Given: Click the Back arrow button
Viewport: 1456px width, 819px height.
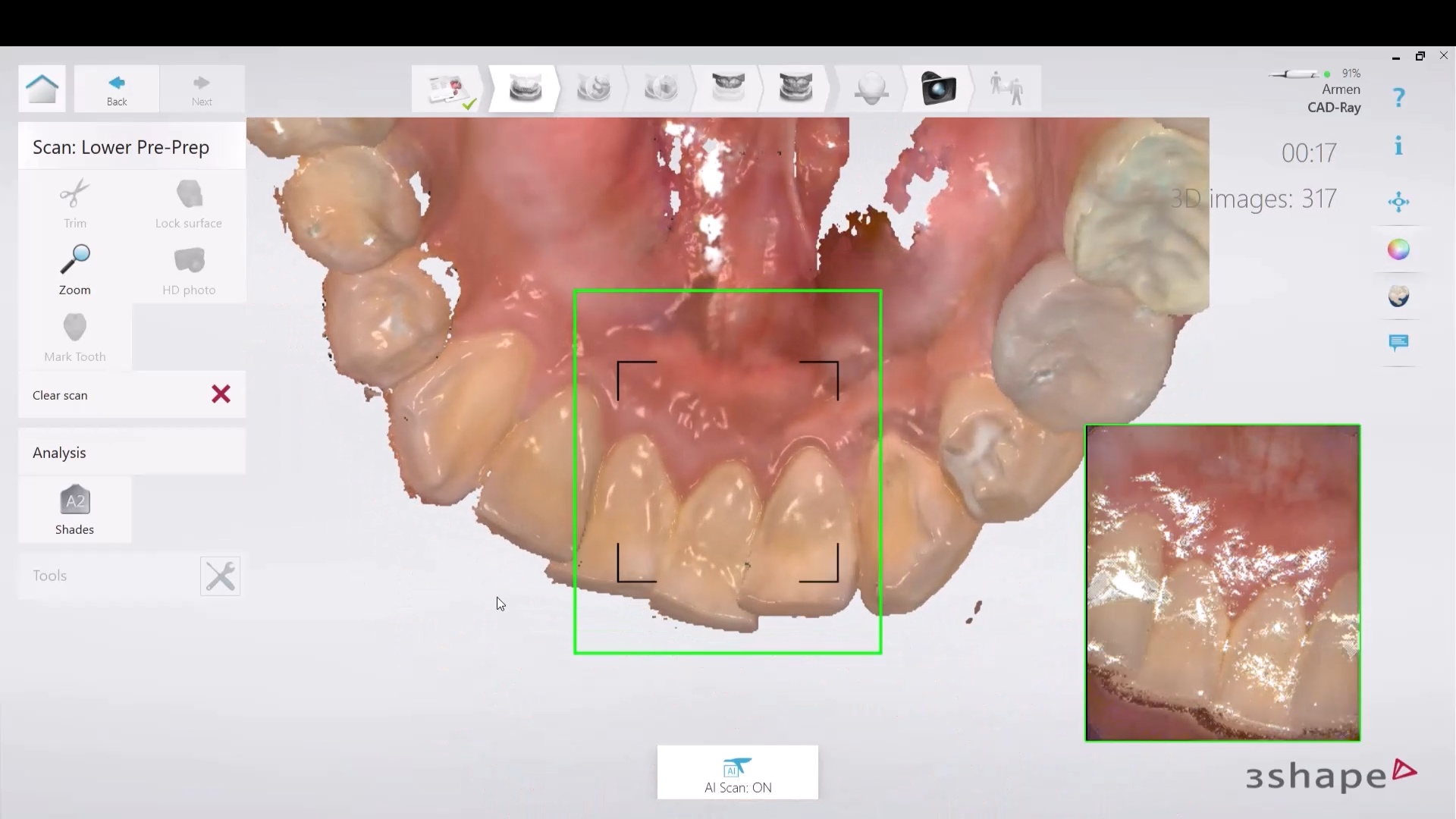Looking at the screenshot, I should point(117,89).
